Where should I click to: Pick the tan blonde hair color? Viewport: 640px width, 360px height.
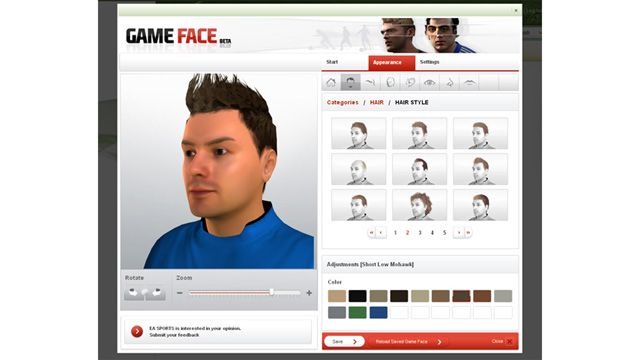pyautogui.click(x=337, y=296)
